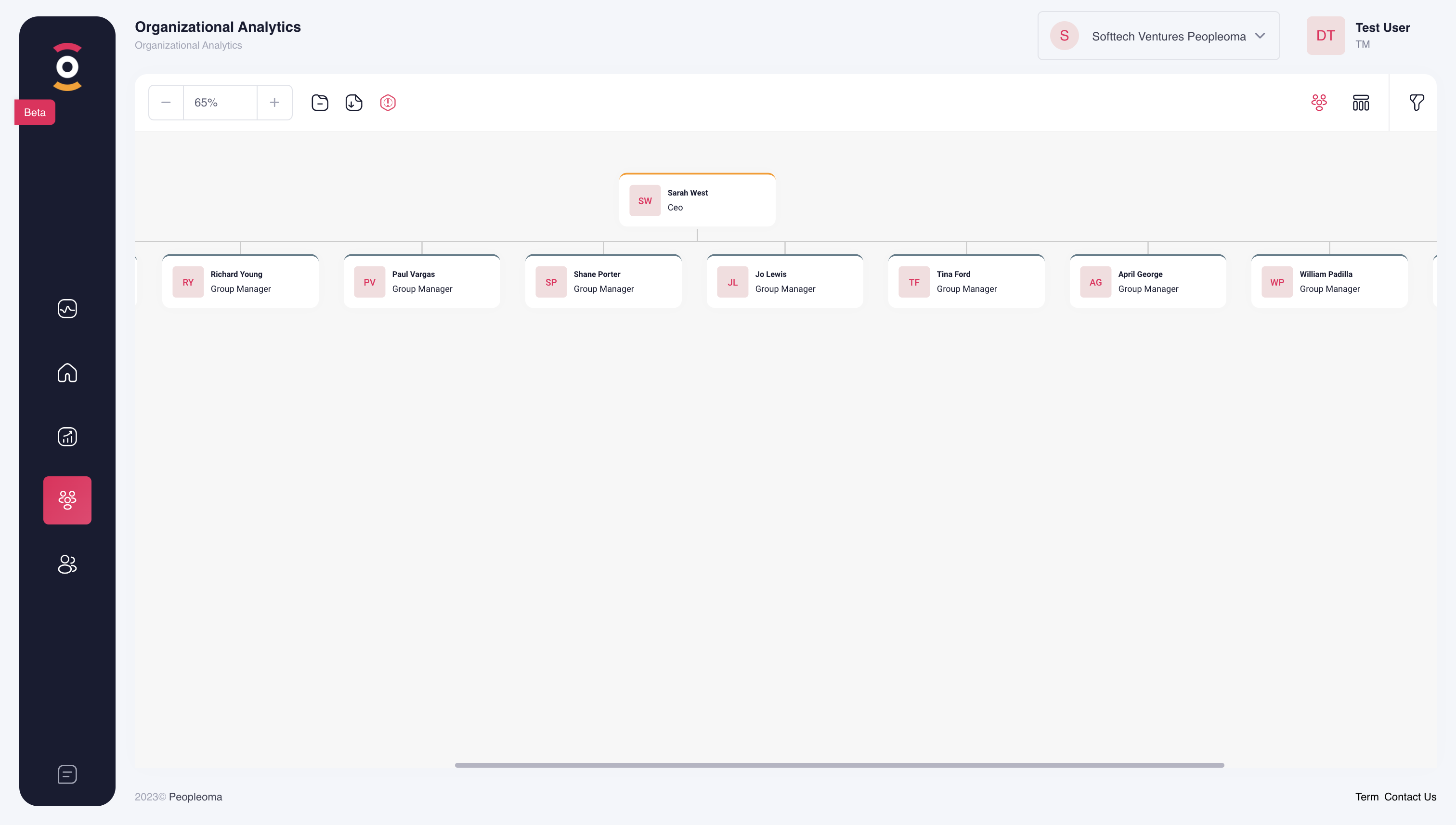Click the DT user avatar
The width and height of the screenshot is (1456, 825).
pyautogui.click(x=1326, y=36)
